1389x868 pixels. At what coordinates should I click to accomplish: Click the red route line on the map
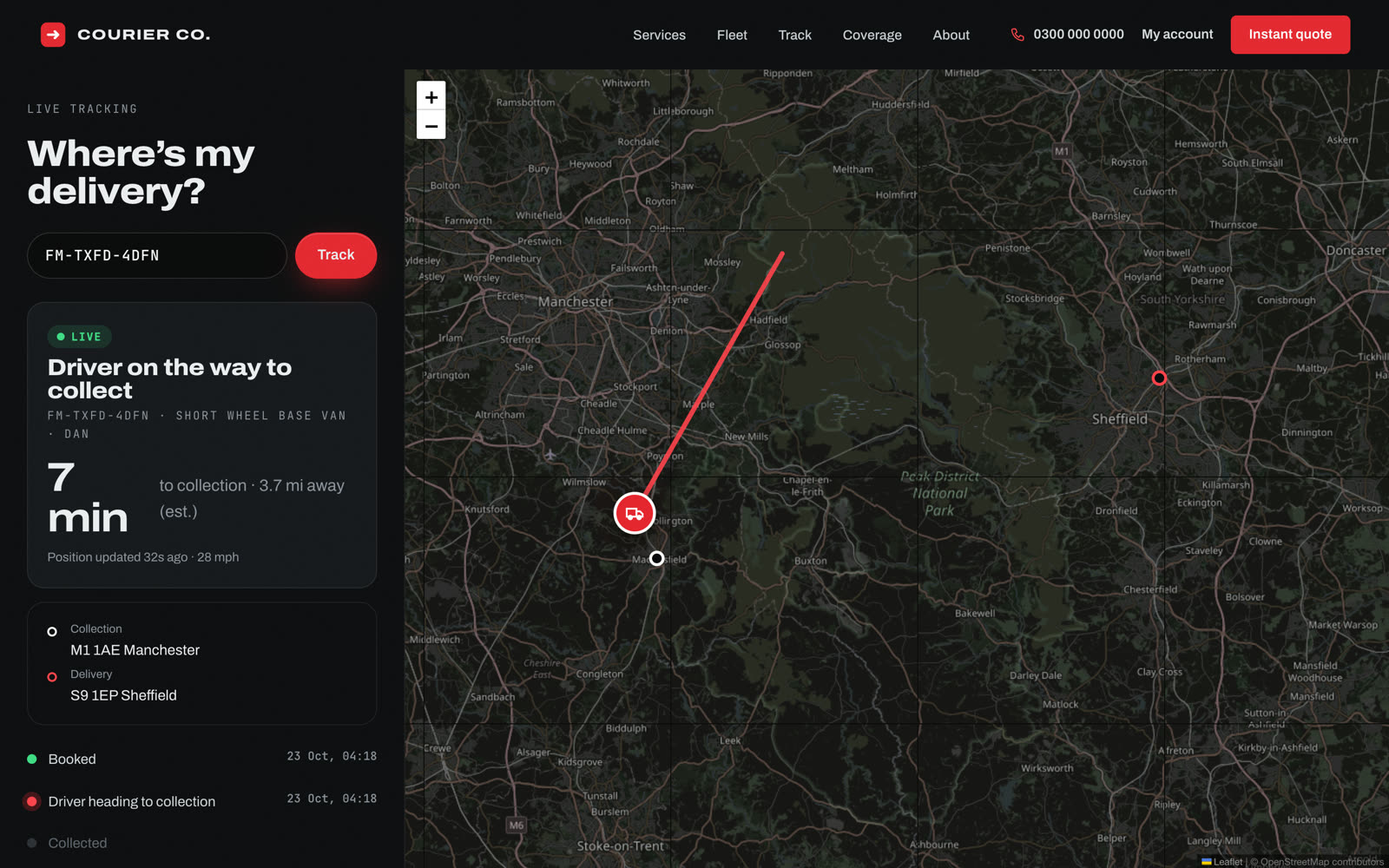(x=715, y=373)
